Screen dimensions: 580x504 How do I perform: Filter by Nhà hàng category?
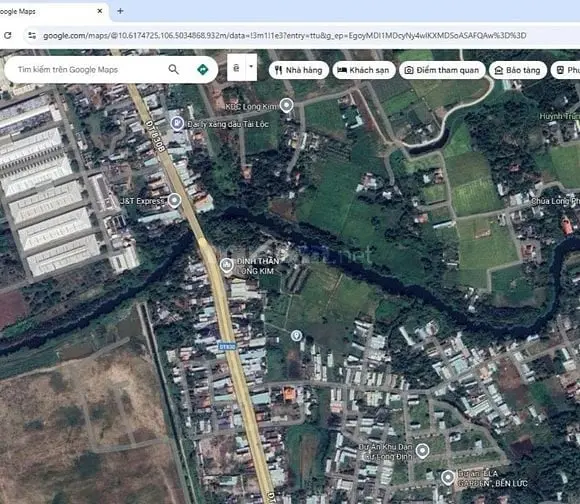(x=299, y=70)
